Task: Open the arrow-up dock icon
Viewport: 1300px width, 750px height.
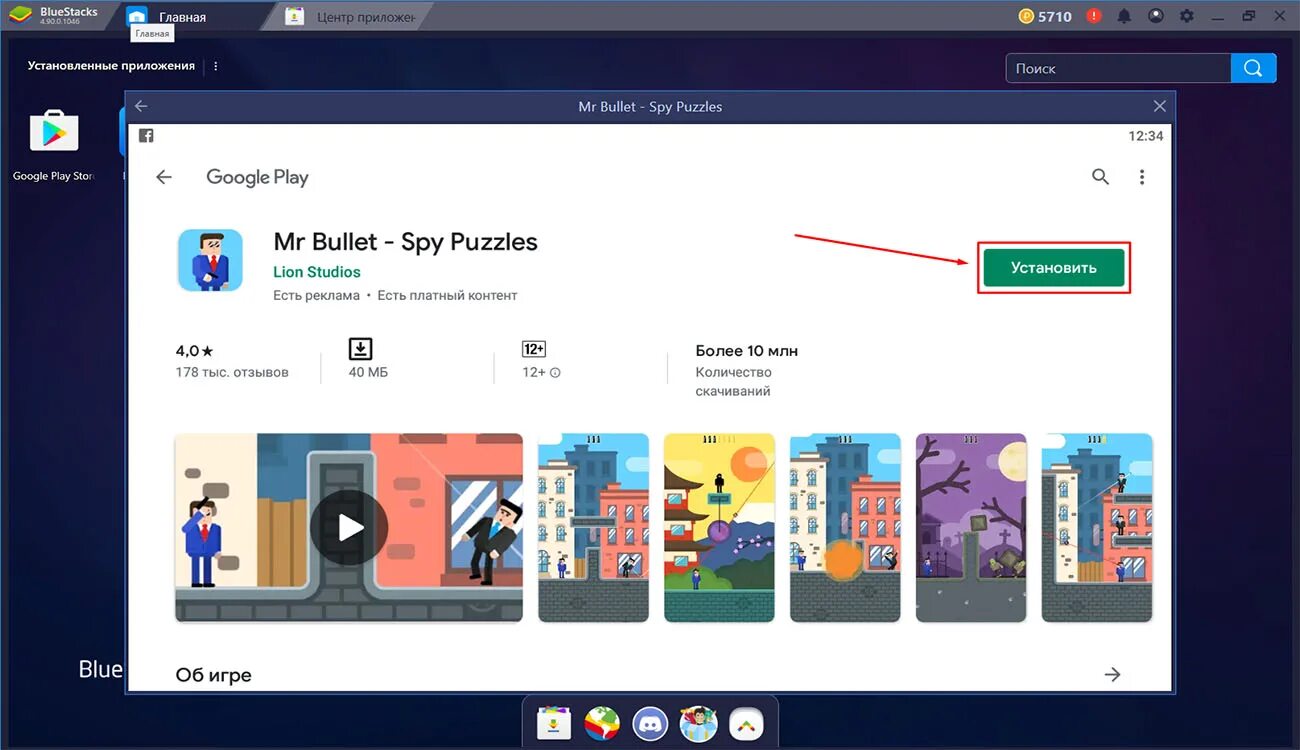Action: (x=746, y=722)
